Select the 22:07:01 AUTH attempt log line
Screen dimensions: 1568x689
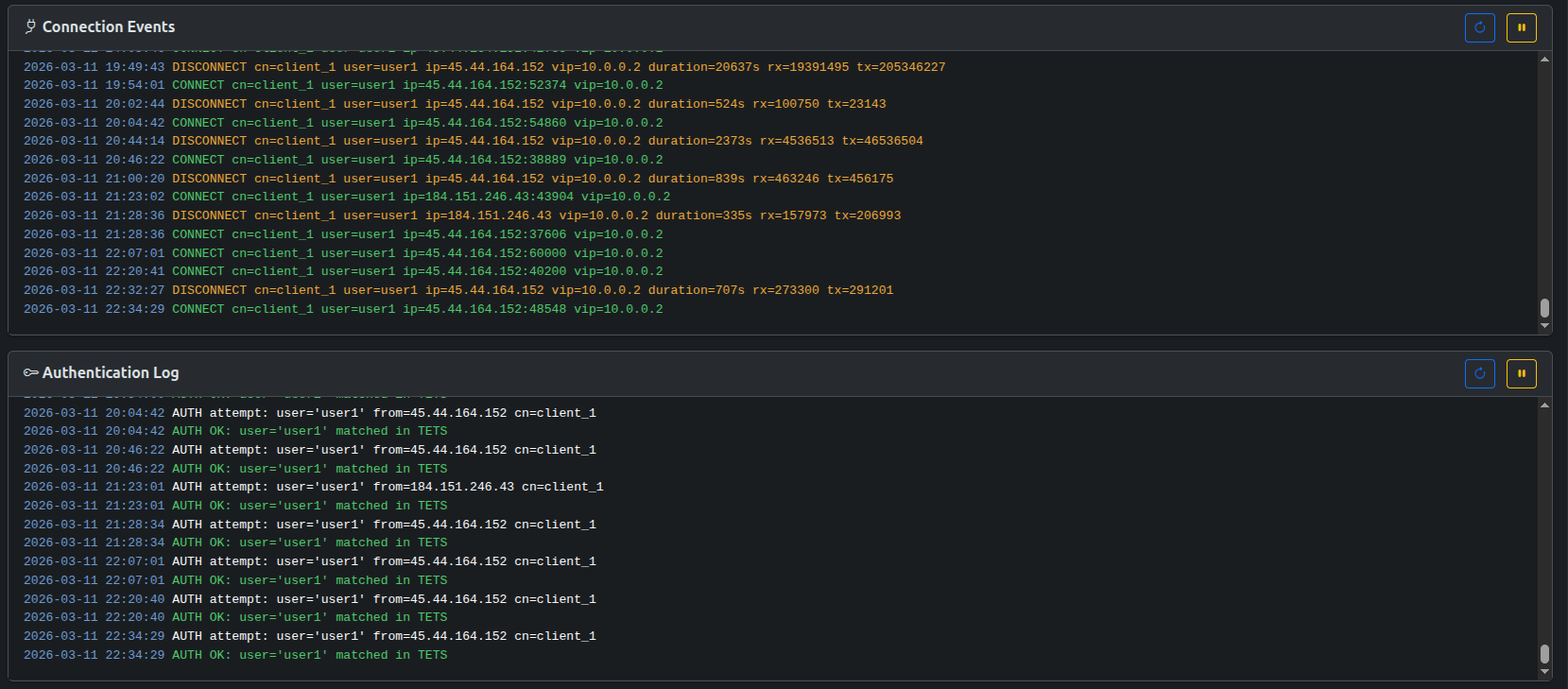pos(310,561)
